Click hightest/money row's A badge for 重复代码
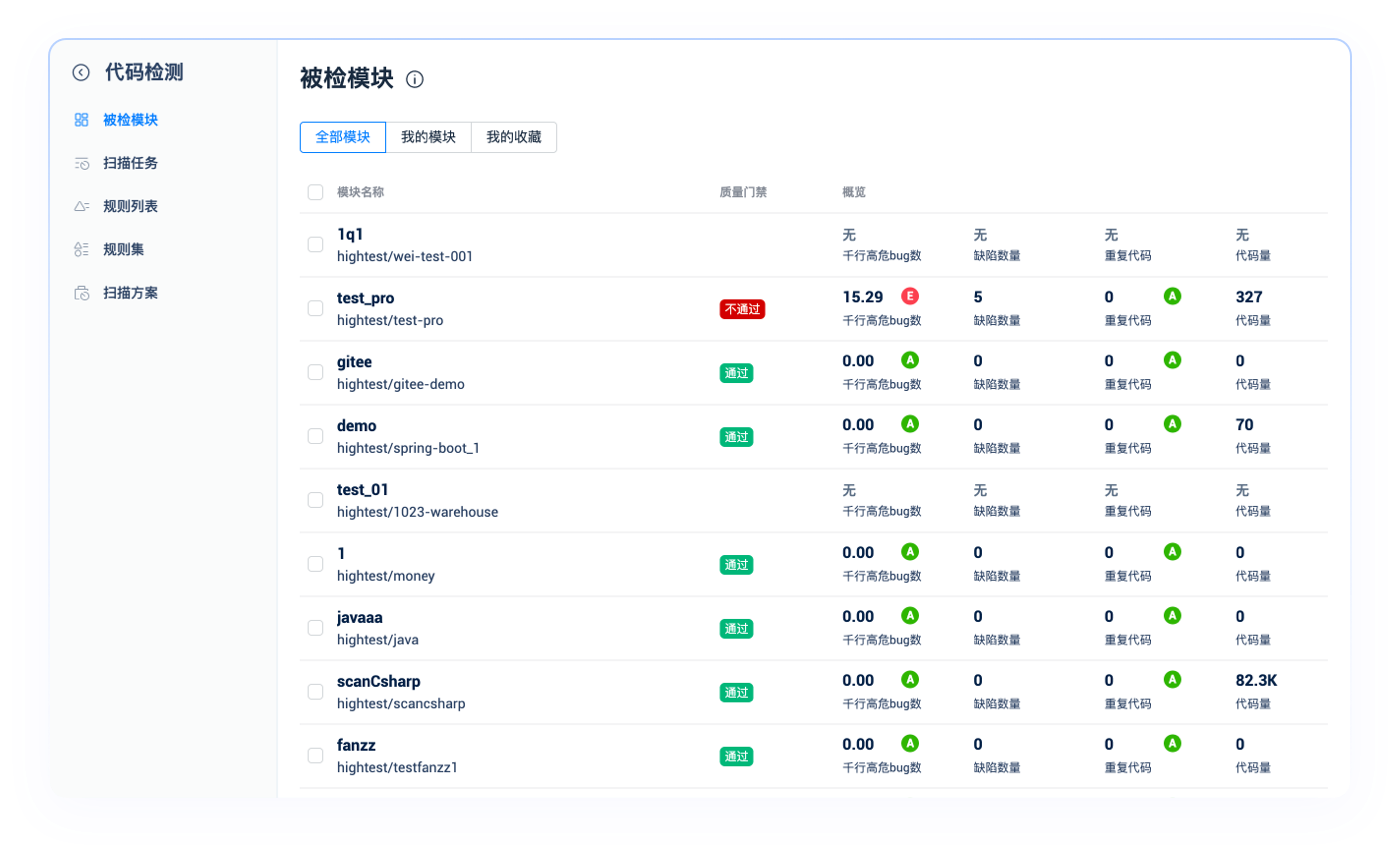The image size is (1400, 858). click(1172, 551)
